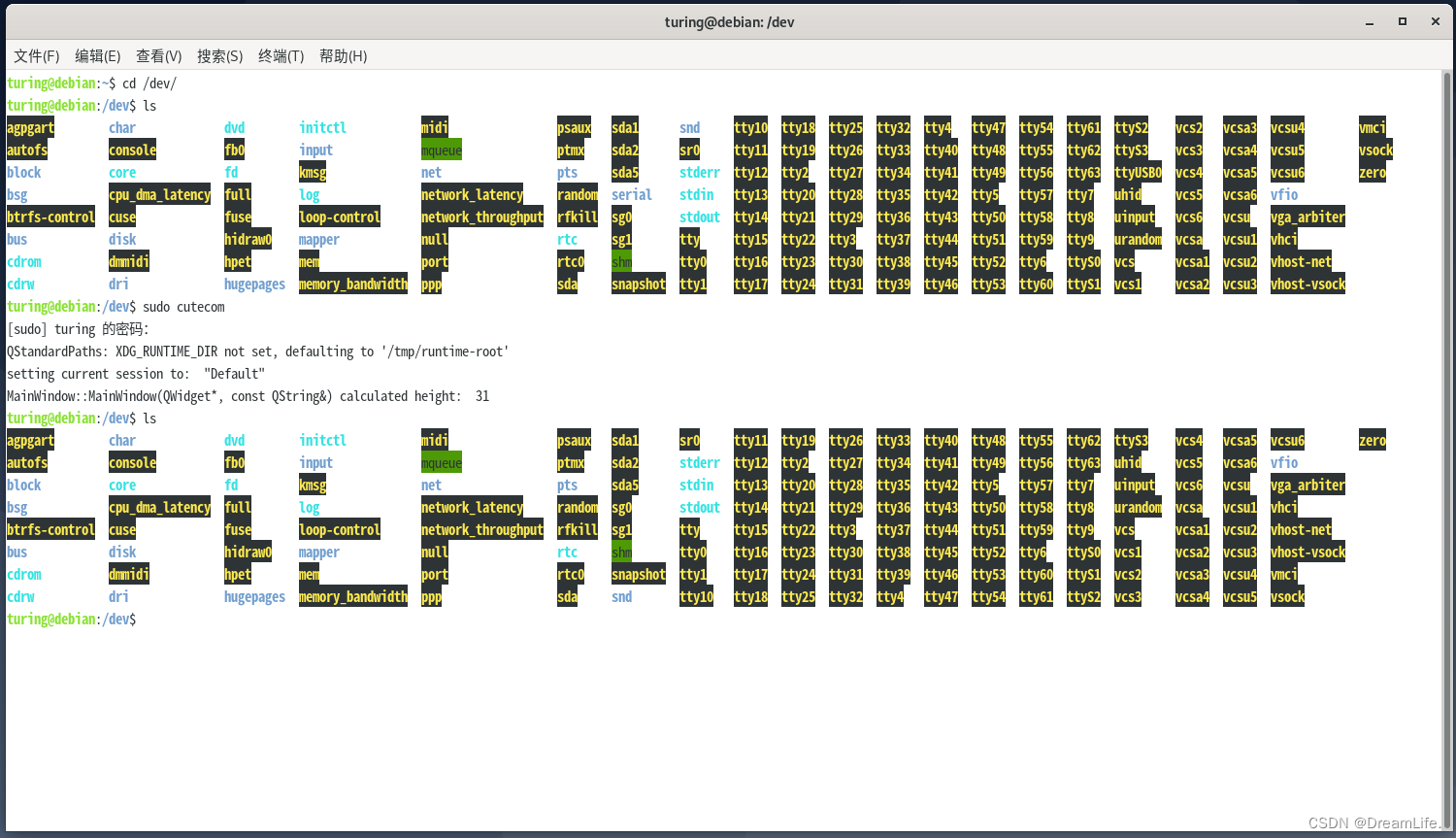
Task: Click the QStandardPaths XDG_RUNTIME_DIR warning line
Action: point(258,352)
